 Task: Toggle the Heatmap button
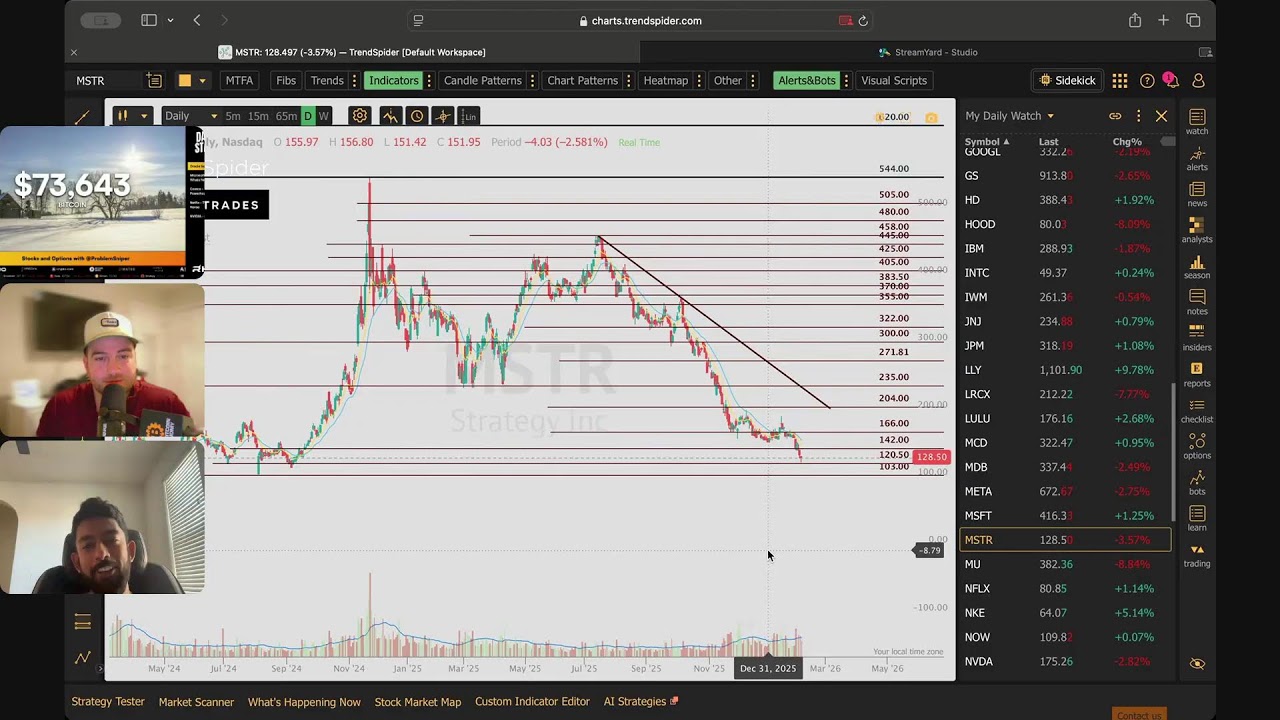[x=666, y=81]
